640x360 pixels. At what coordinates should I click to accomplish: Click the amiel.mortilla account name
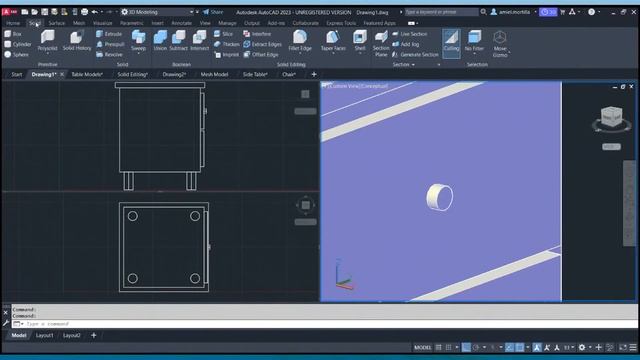tap(514, 12)
